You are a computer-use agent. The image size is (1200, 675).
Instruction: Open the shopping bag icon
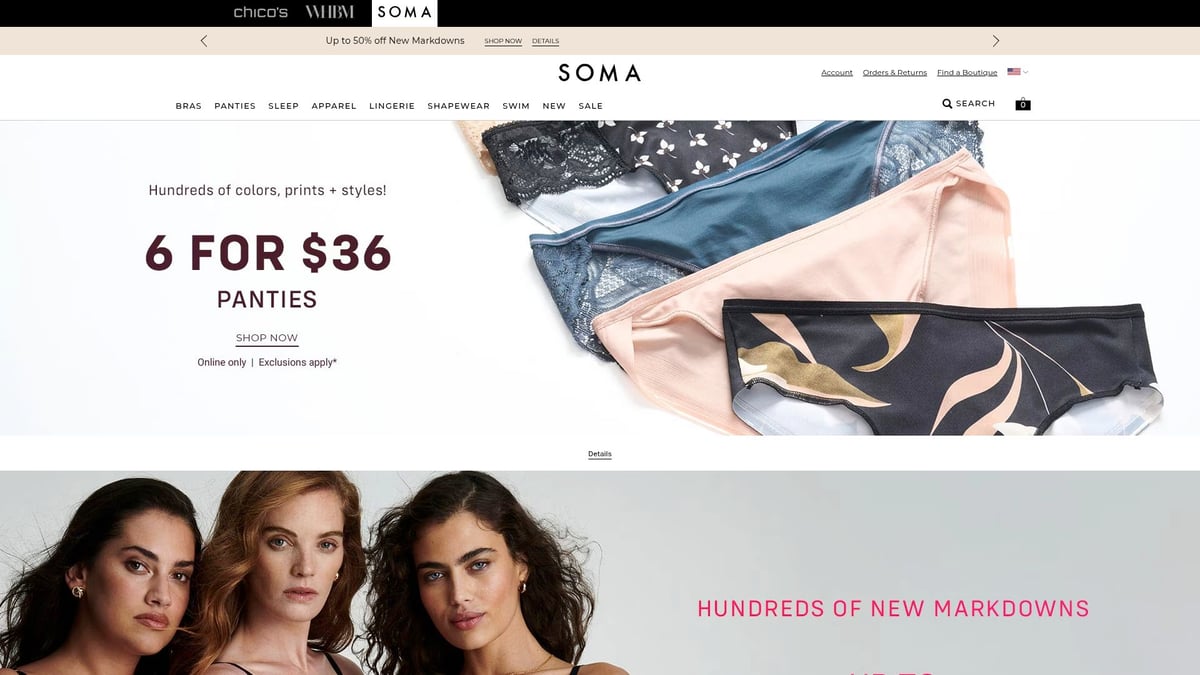pos(1022,104)
